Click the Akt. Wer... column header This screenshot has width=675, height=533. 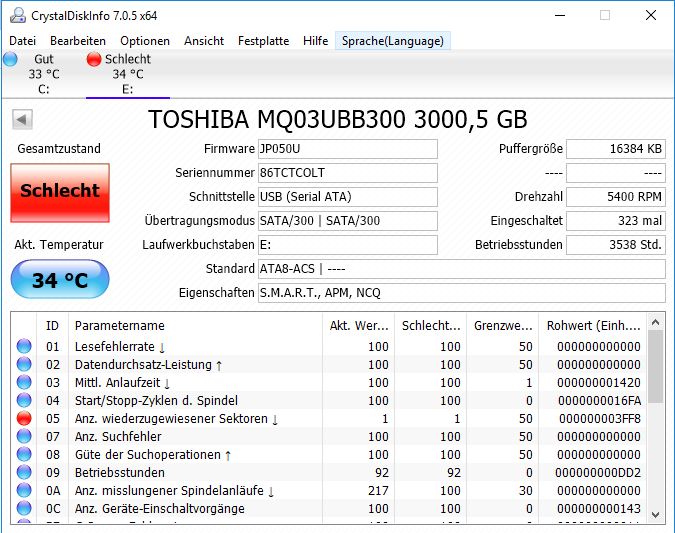pos(358,326)
